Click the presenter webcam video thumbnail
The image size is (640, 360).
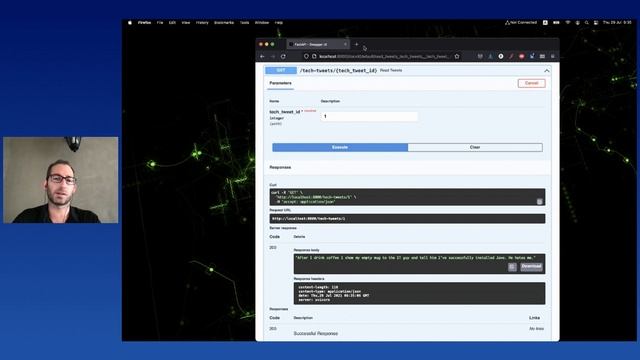click(x=61, y=180)
